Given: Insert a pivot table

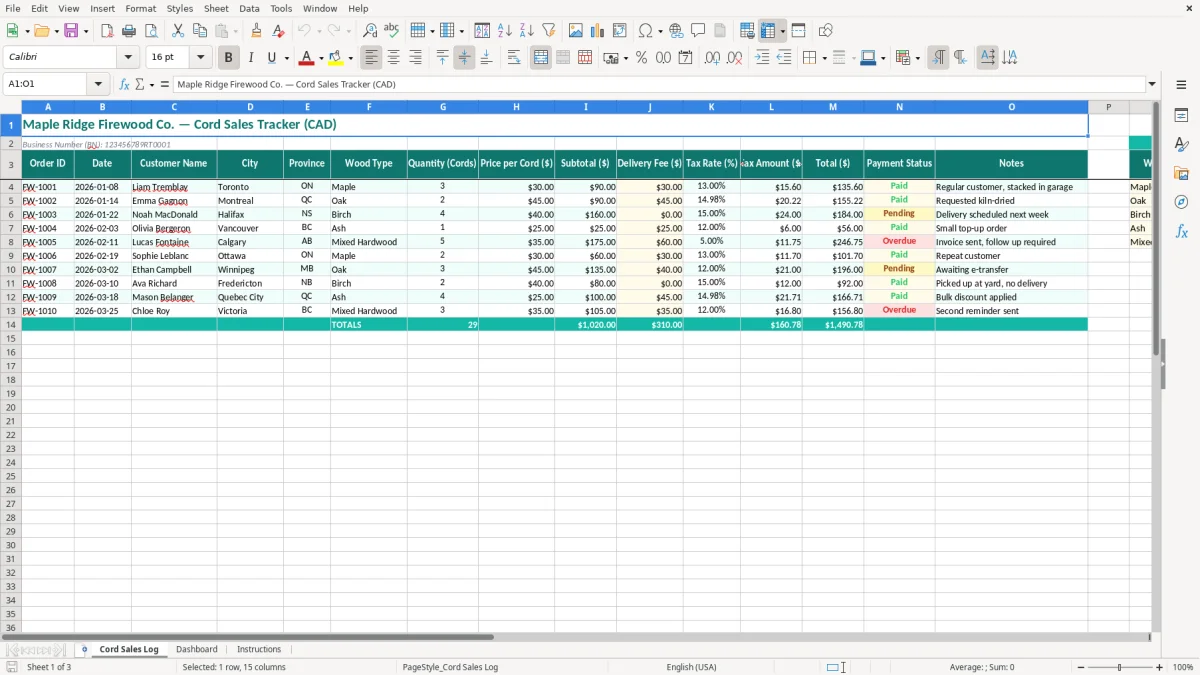Looking at the screenshot, I should 620,31.
